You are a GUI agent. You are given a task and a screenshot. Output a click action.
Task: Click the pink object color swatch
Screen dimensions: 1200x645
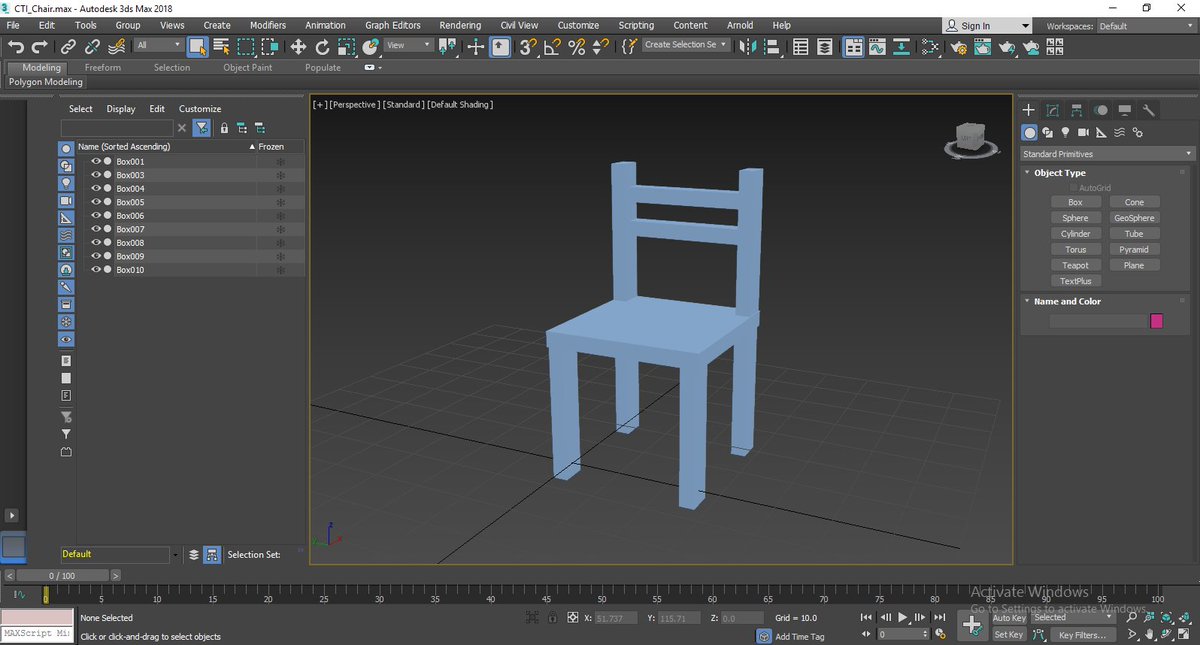[x=1157, y=321]
